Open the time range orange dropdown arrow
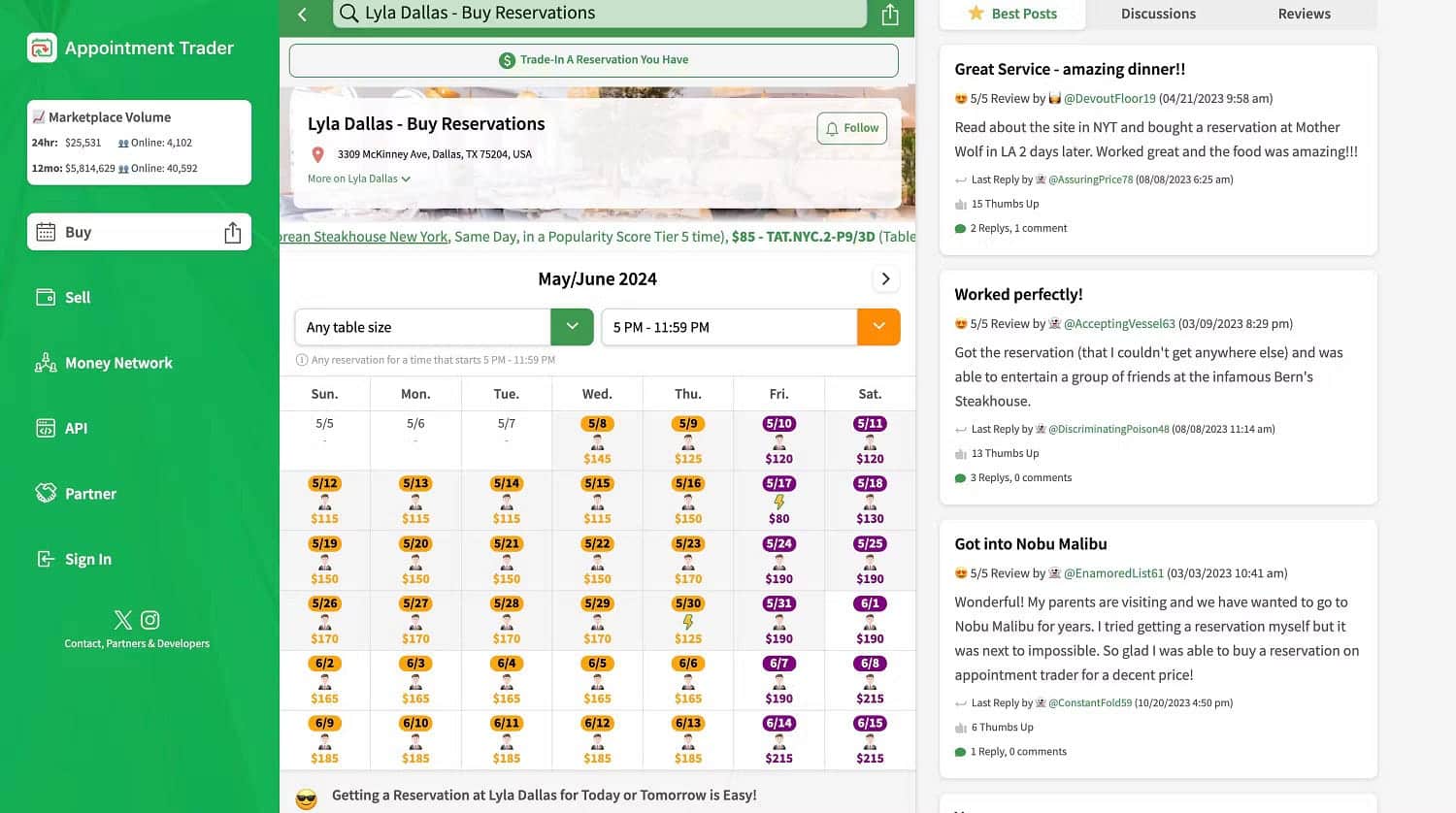 pyautogui.click(x=878, y=327)
